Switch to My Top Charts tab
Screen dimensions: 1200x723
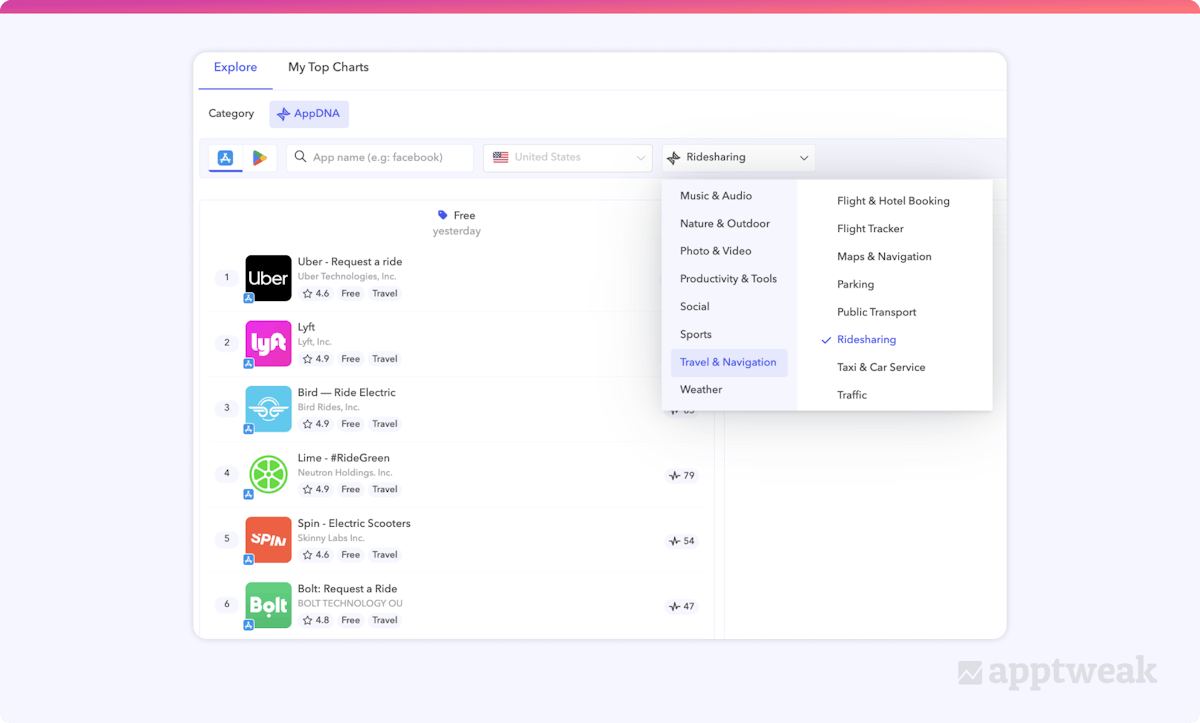[328, 67]
